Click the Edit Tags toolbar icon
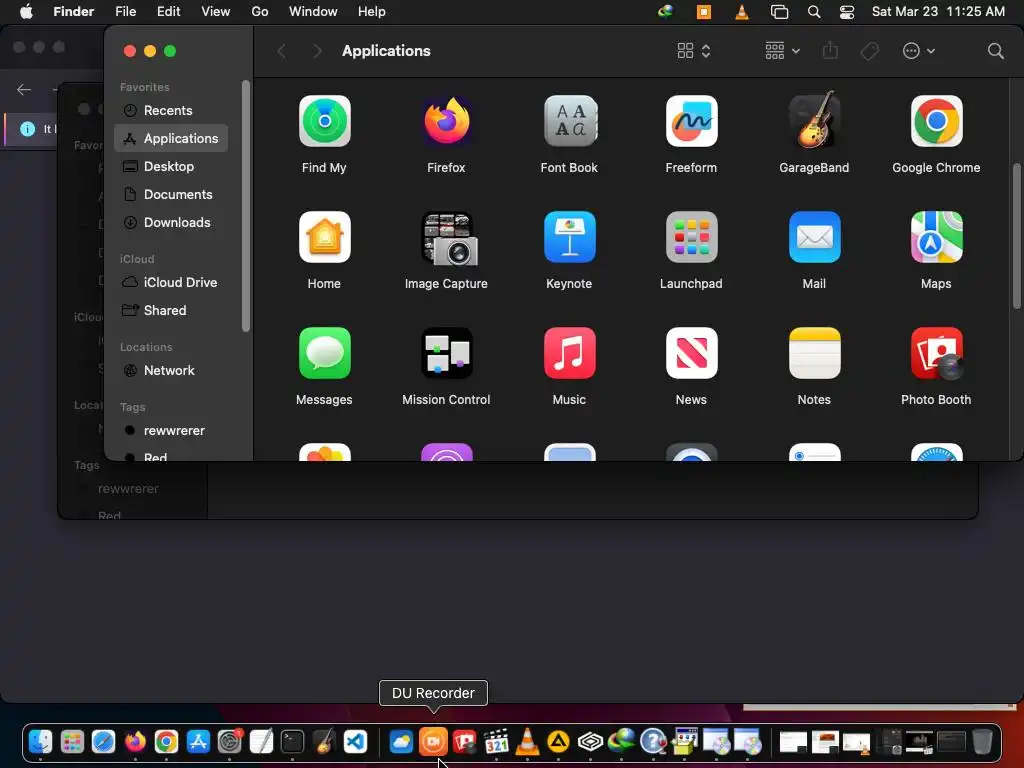This screenshot has height=768, width=1024. [x=869, y=51]
